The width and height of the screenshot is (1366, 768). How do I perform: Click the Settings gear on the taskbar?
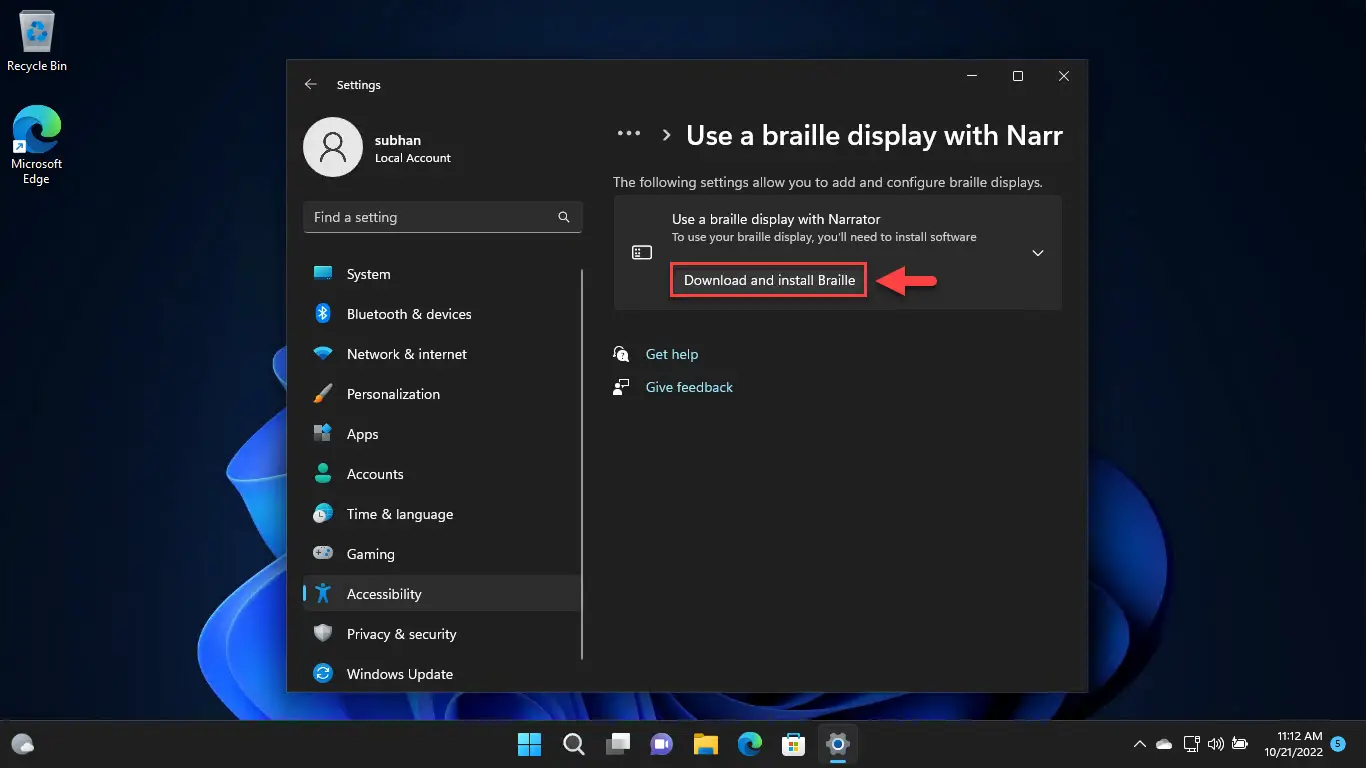pyautogui.click(x=838, y=744)
